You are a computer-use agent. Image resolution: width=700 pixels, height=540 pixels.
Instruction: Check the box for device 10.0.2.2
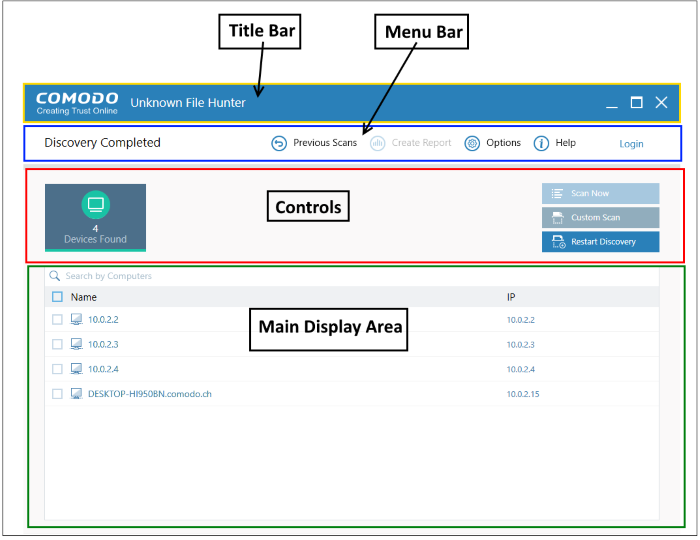click(57, 320)
